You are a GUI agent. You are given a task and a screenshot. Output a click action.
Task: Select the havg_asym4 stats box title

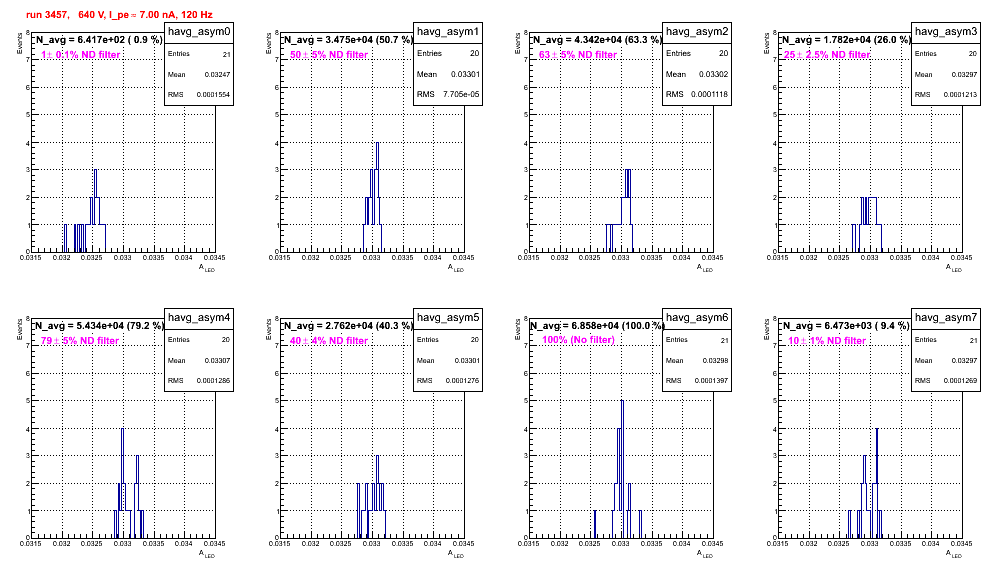[x=199, y=317]
